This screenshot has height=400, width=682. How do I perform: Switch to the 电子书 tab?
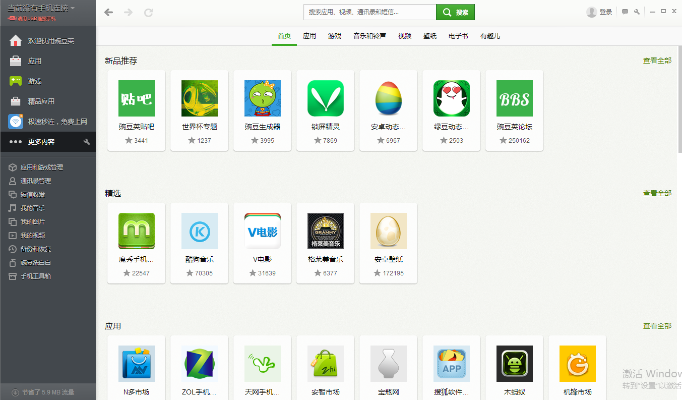point(458,36)
